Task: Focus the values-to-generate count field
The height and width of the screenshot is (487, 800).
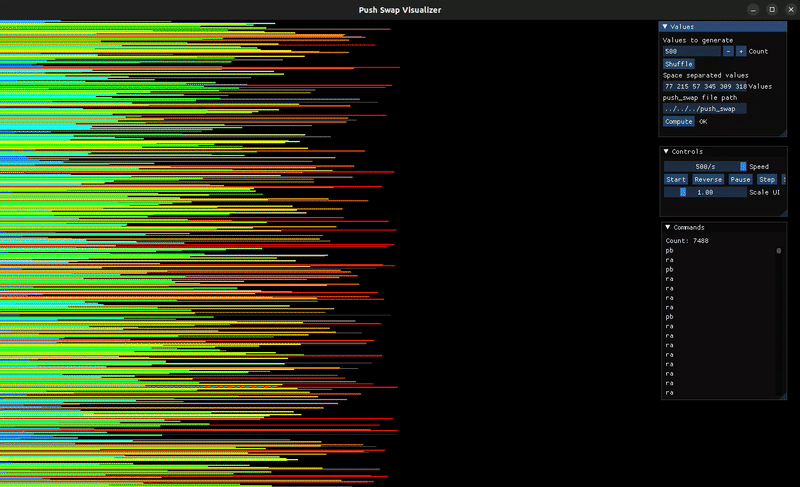Action: [691, 52]
